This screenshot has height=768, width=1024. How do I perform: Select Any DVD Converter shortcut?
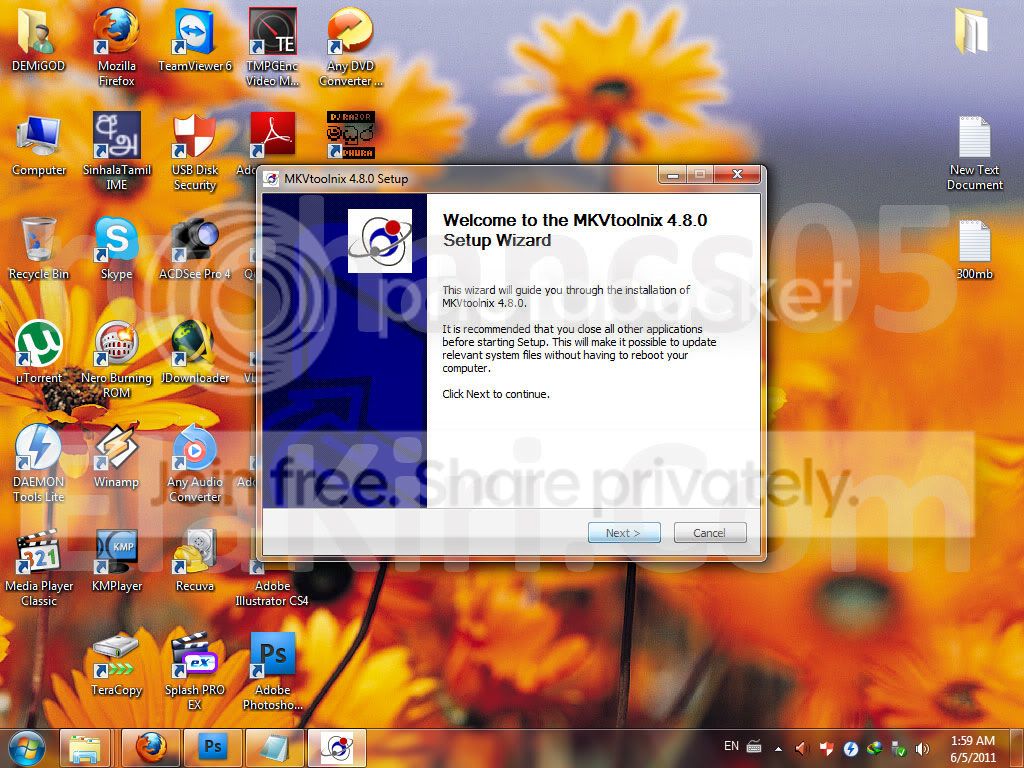351,46
